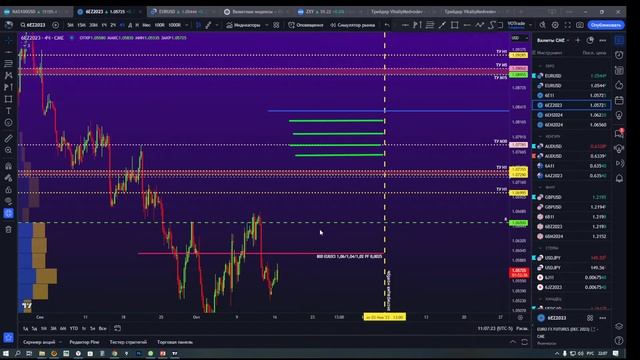This screenshot has width=640, height=360.
Task: Open the Оповещение (Alert) button
Action: click(306, 25)
